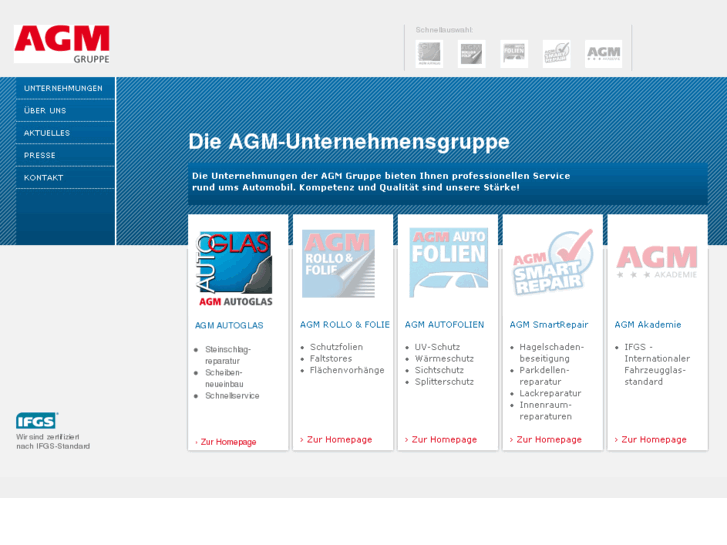This screenshot has height=545, width=727.
Task: Open quick-select Rollo & Folie icon
Action: point(472,54)
